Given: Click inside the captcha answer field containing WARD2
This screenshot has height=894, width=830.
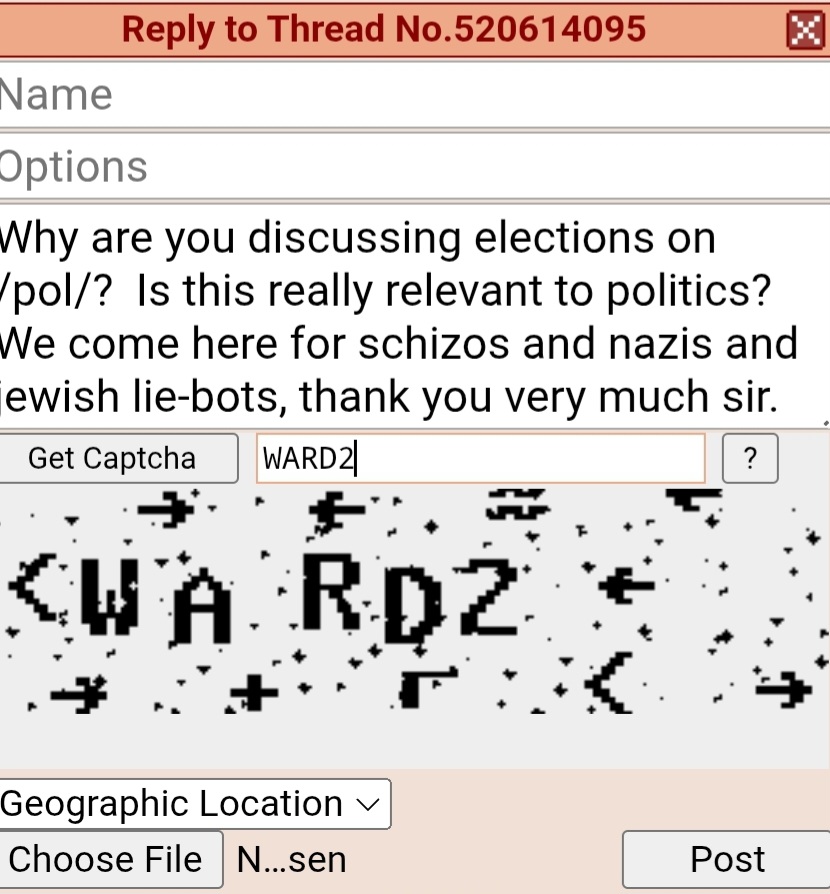Looking at the screenshot, I should click(x=481, y=458).
